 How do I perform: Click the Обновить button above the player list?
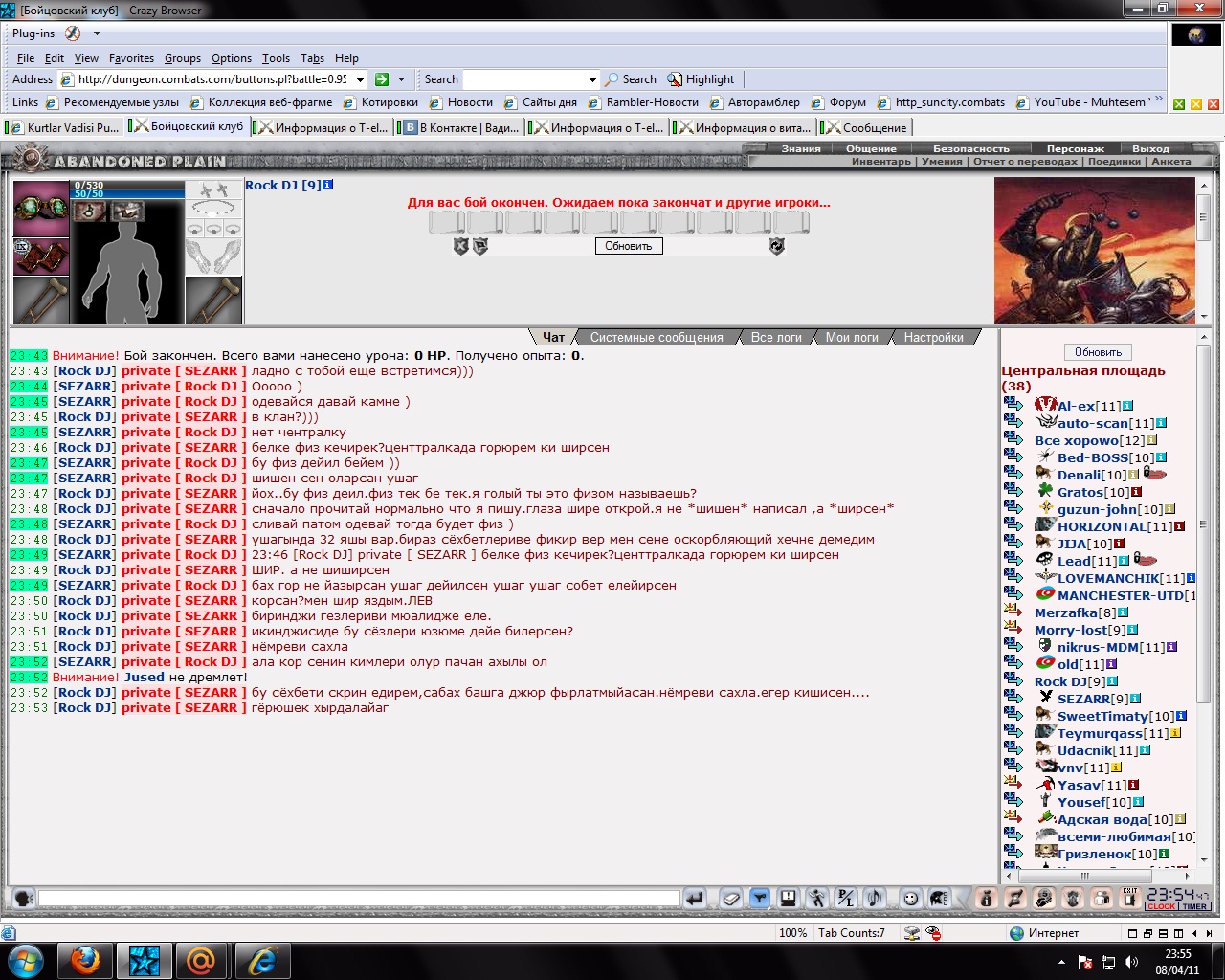1098,352
